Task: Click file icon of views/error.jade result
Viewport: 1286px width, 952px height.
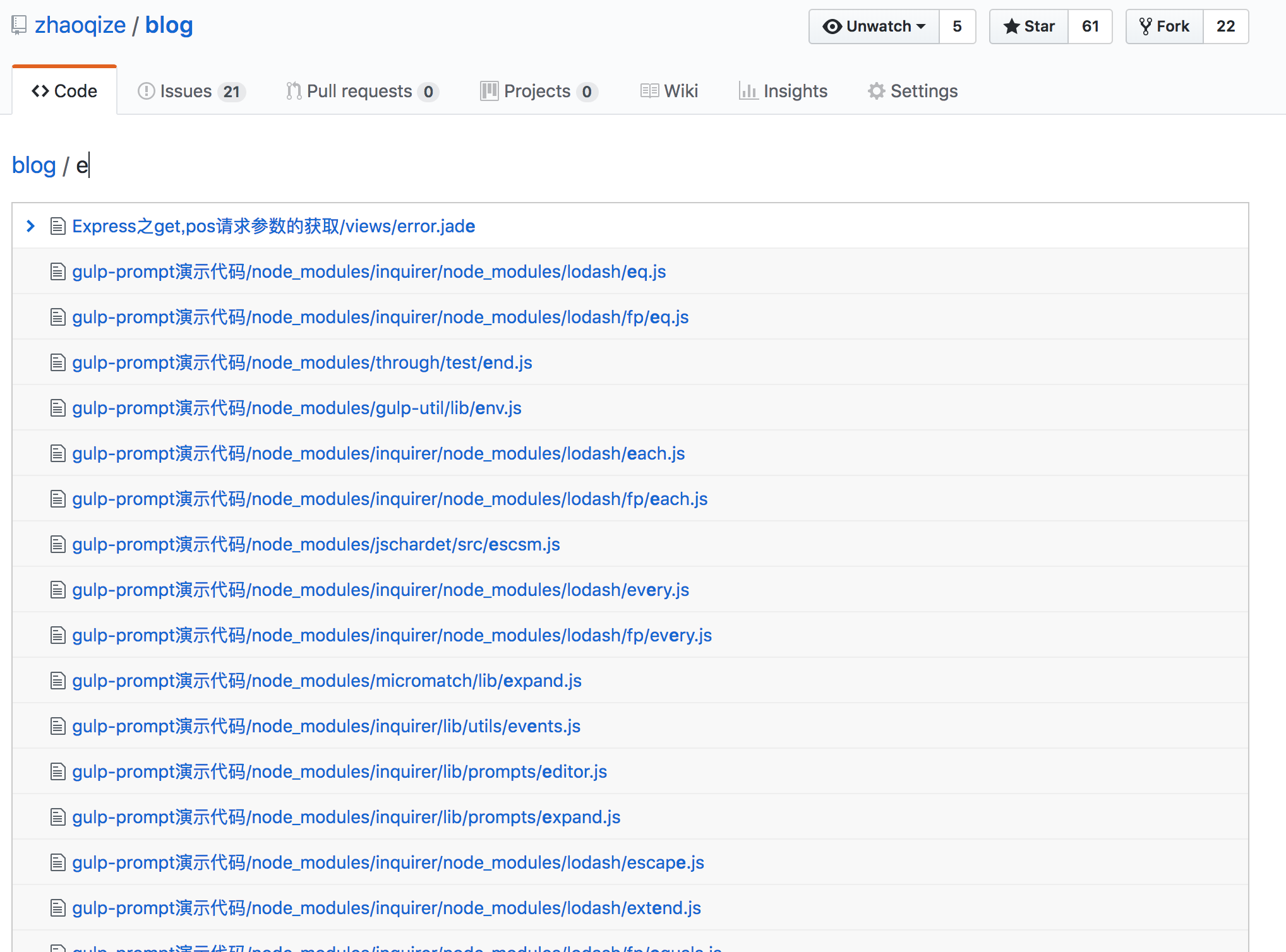Action: (x=58, y=226)
